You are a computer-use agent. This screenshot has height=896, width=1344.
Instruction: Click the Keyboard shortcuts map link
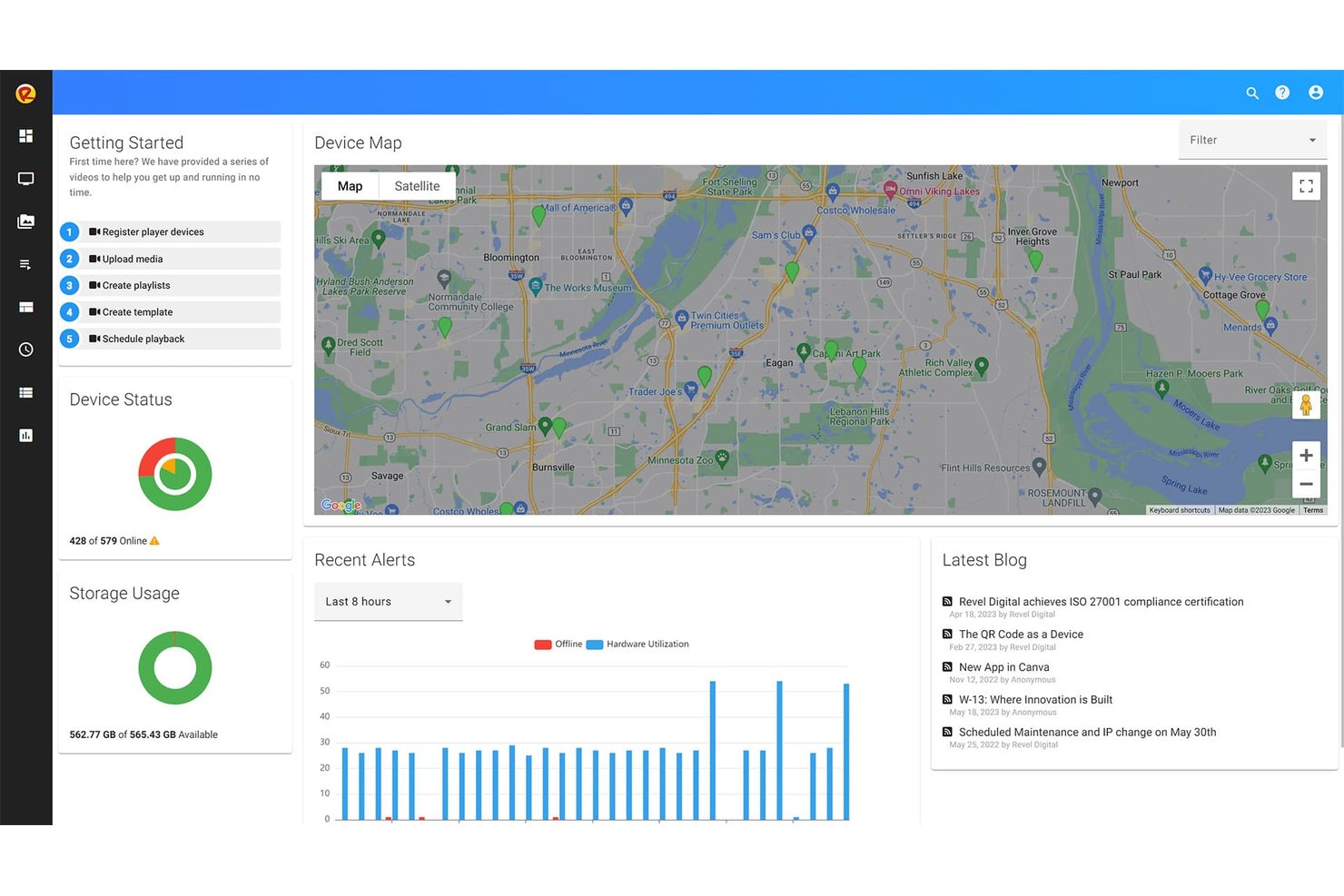(1180, 510)
